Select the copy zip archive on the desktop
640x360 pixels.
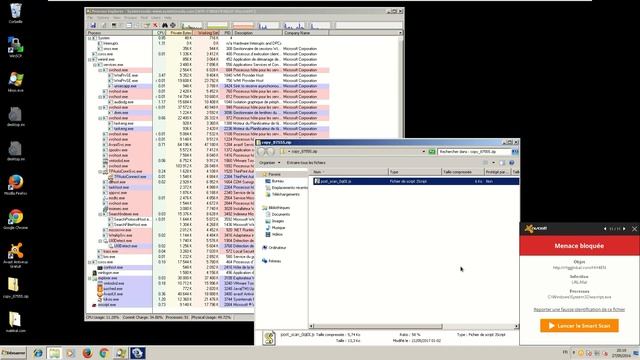pyautogui.click(x=16, y=288)
